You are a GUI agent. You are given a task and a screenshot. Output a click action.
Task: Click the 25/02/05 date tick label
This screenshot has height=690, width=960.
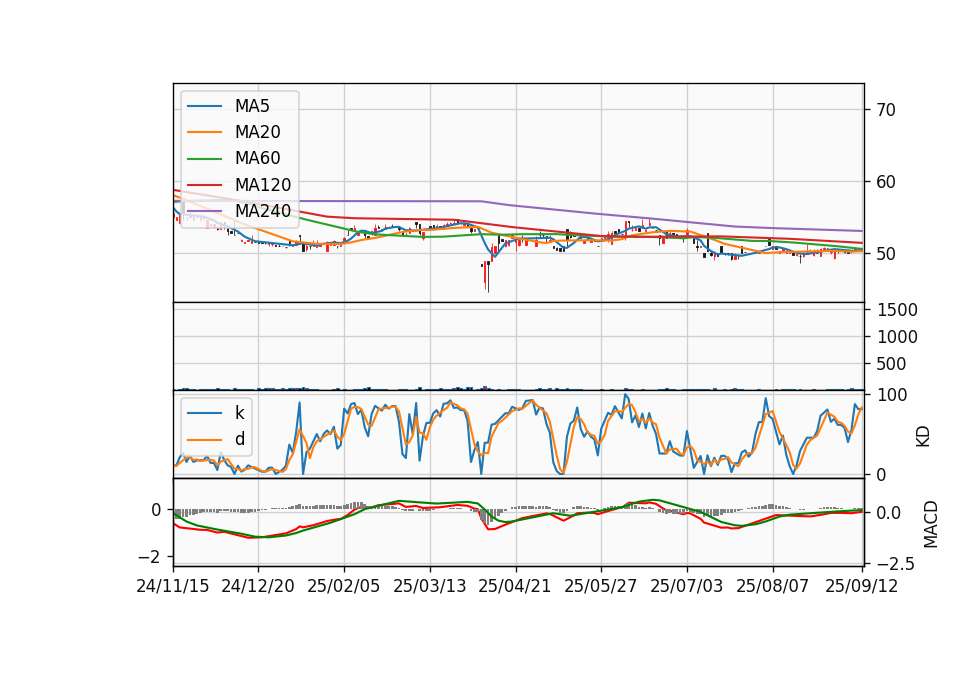(343, 586)
